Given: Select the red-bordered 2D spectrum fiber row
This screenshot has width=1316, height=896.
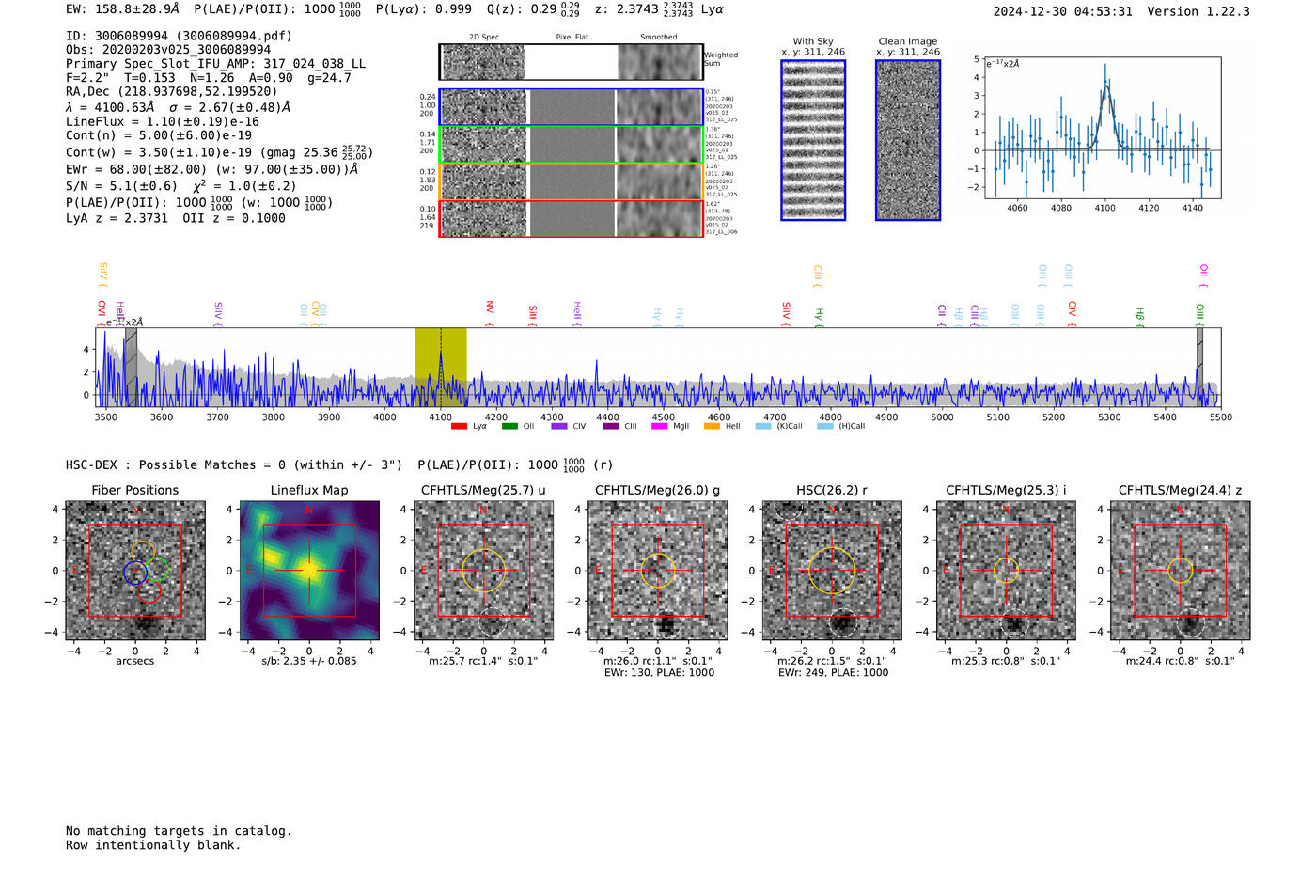Looking at the screenshot, I should (x=572, y=218).
